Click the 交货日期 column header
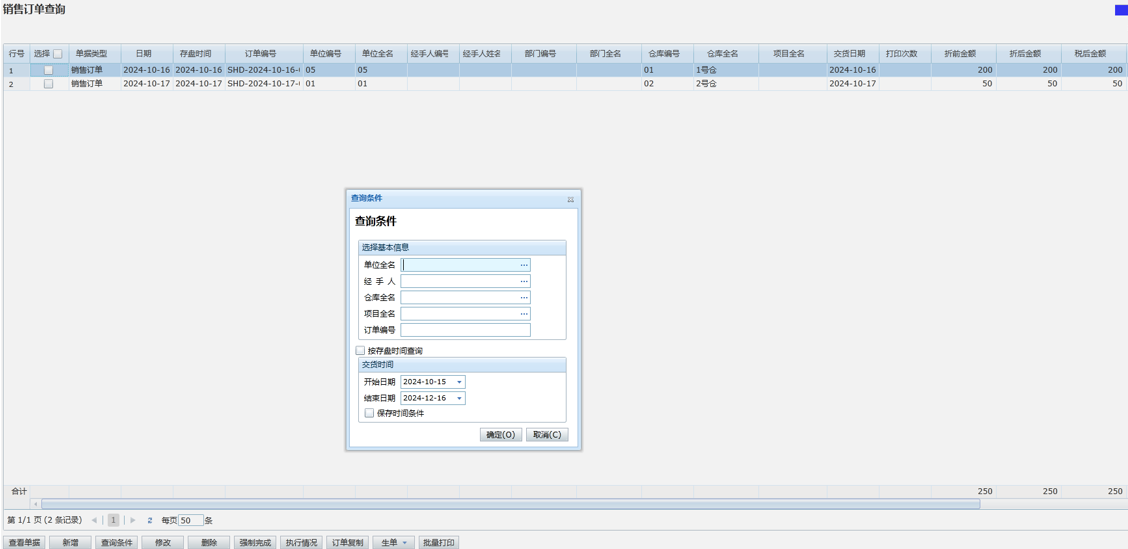The image size is (1128, 549). click(849, 54)
